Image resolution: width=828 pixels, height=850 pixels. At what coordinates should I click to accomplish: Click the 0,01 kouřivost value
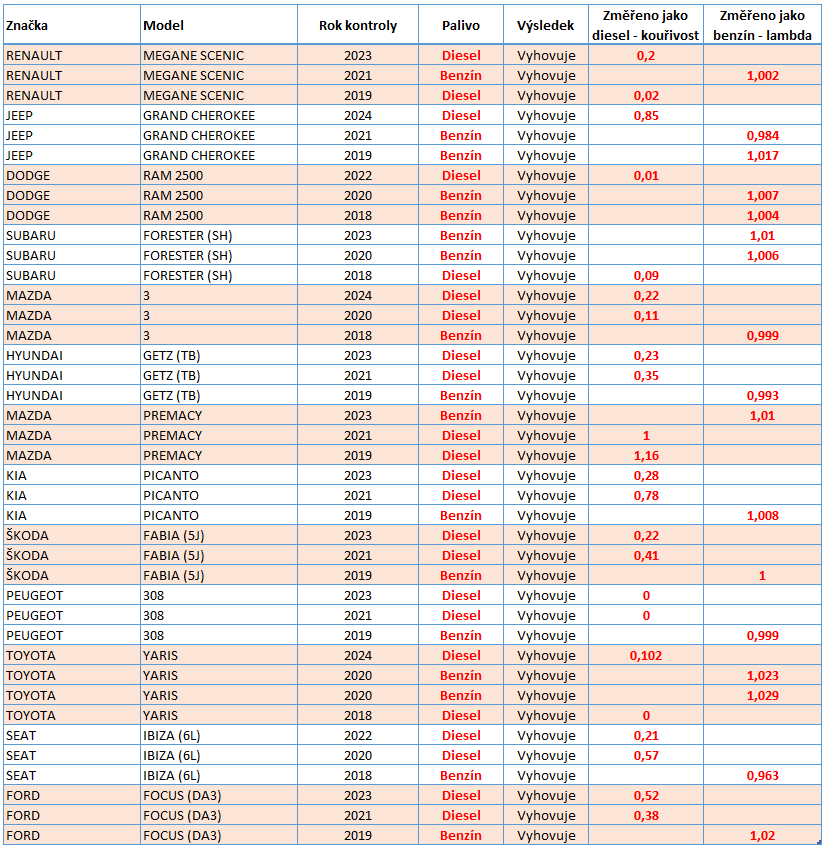[x=646, y=176]
